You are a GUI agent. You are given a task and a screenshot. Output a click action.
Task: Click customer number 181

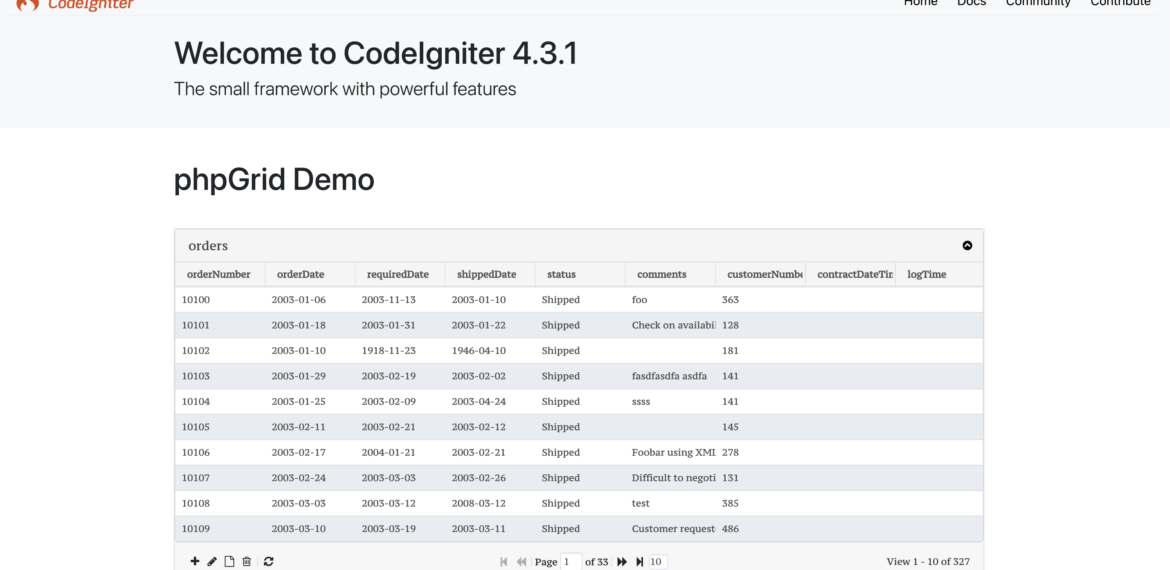(x=731, y=351)
